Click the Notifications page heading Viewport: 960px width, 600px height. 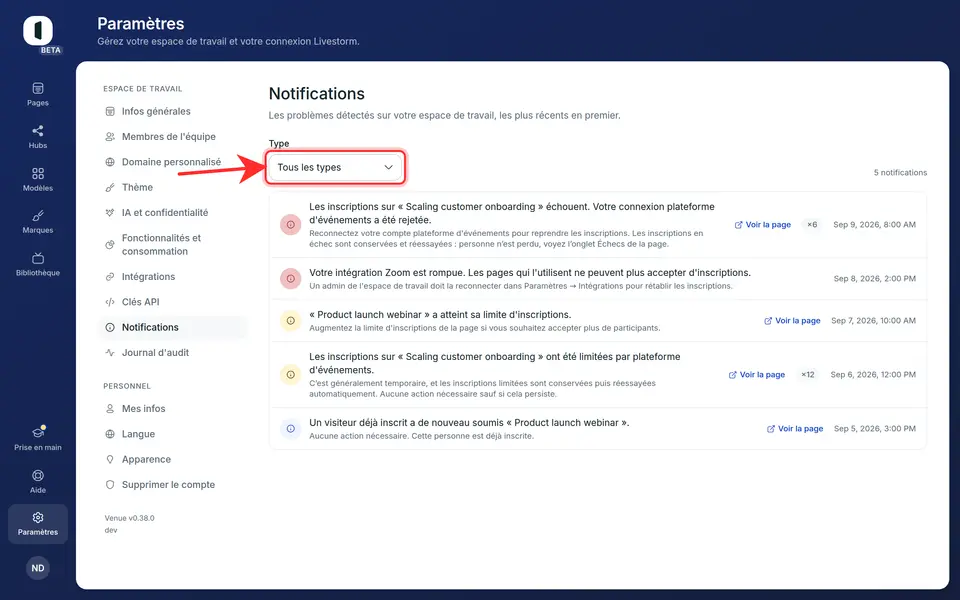click(x=317, y=94)
